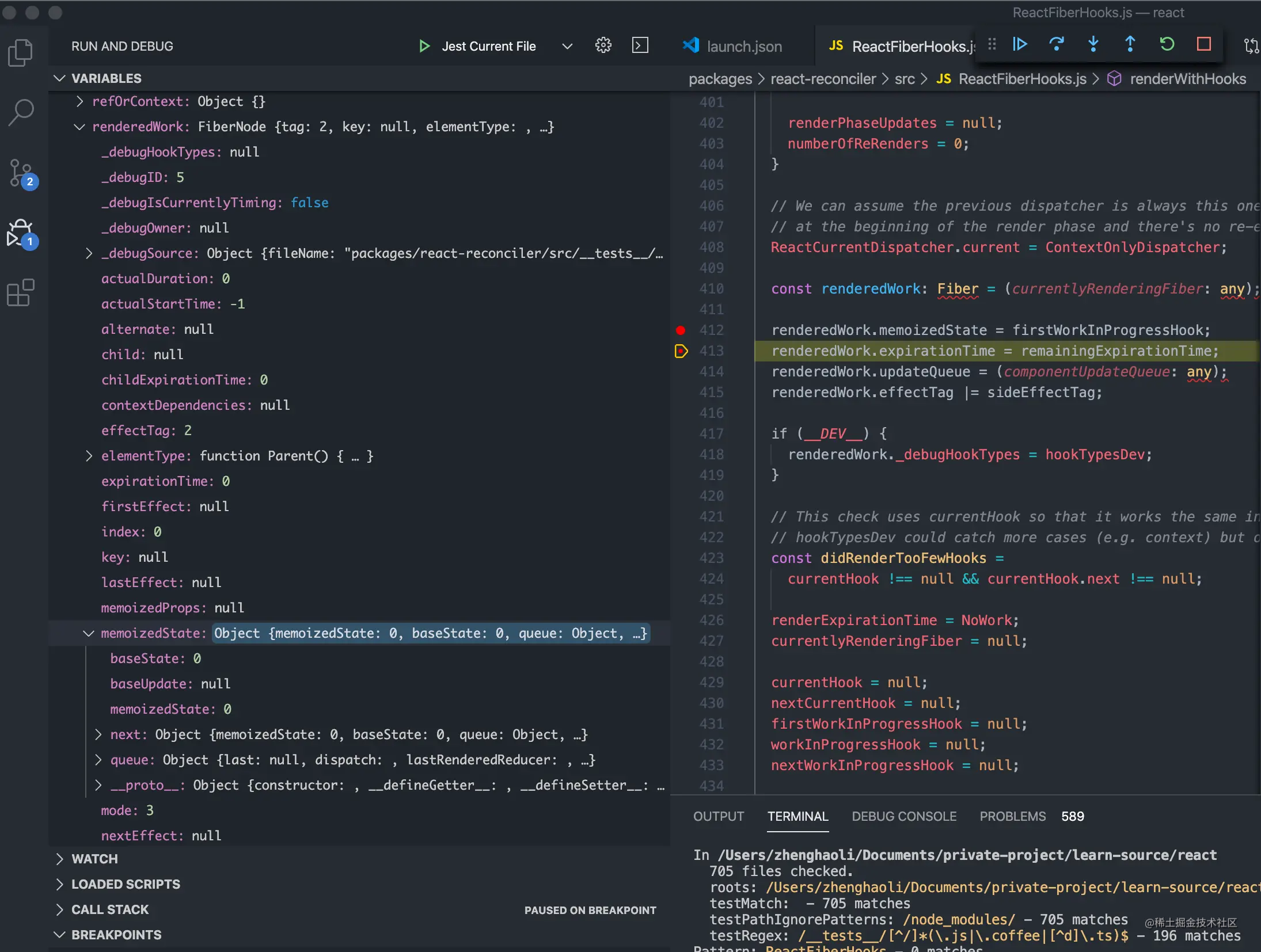Continue execution in the debug toolbar
Screen dimensions: 1261x952
1020,44
